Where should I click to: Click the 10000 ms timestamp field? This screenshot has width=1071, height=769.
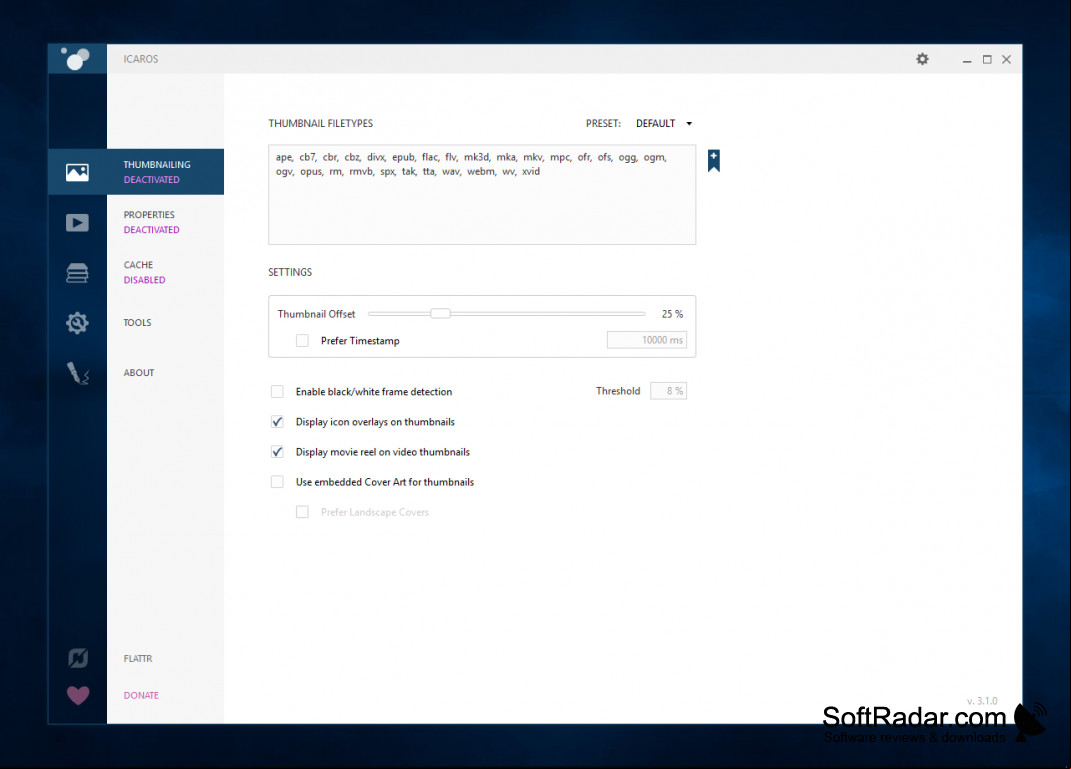(x=647, y=340)
